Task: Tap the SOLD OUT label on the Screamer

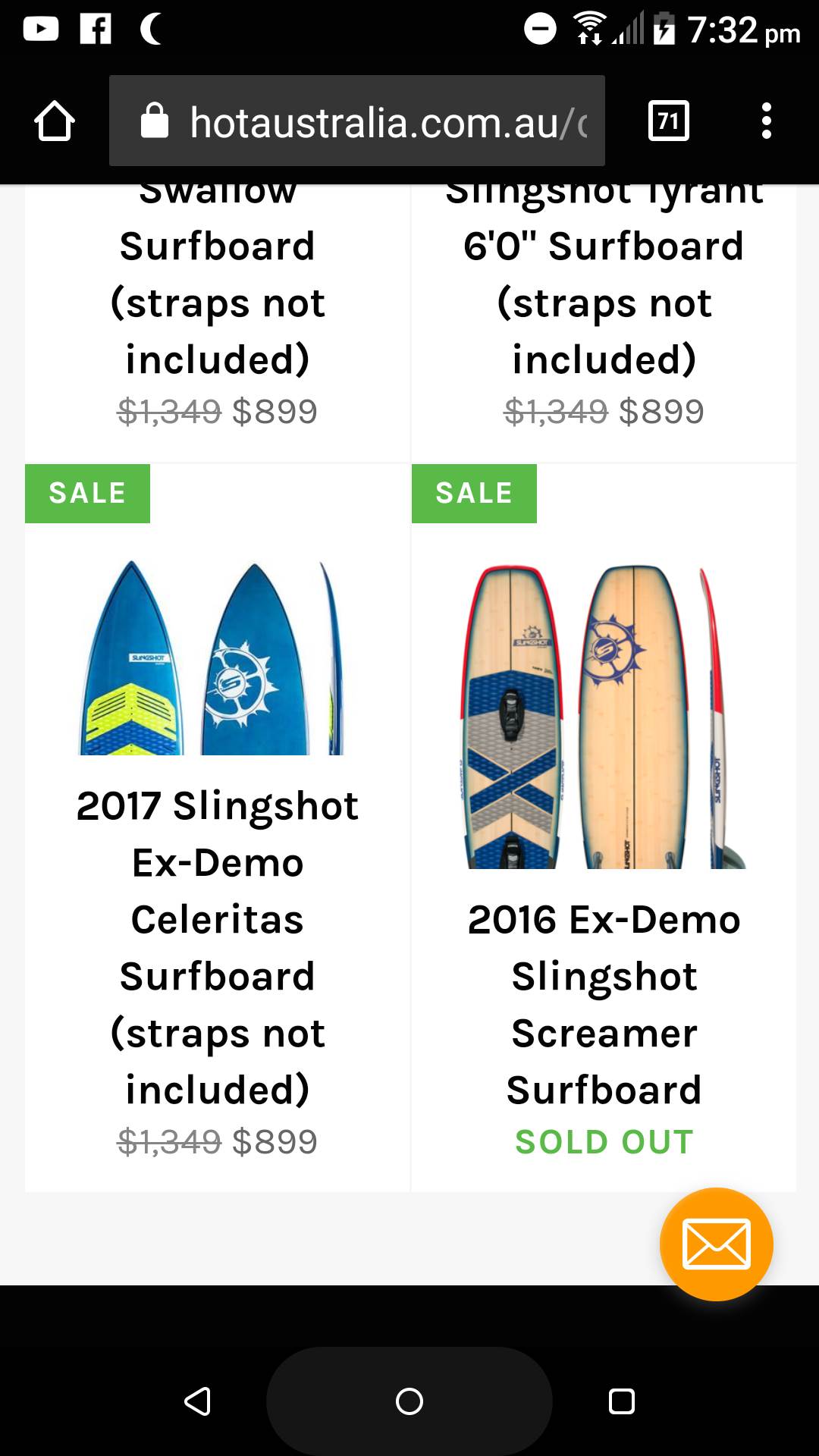Action: 603,1142
